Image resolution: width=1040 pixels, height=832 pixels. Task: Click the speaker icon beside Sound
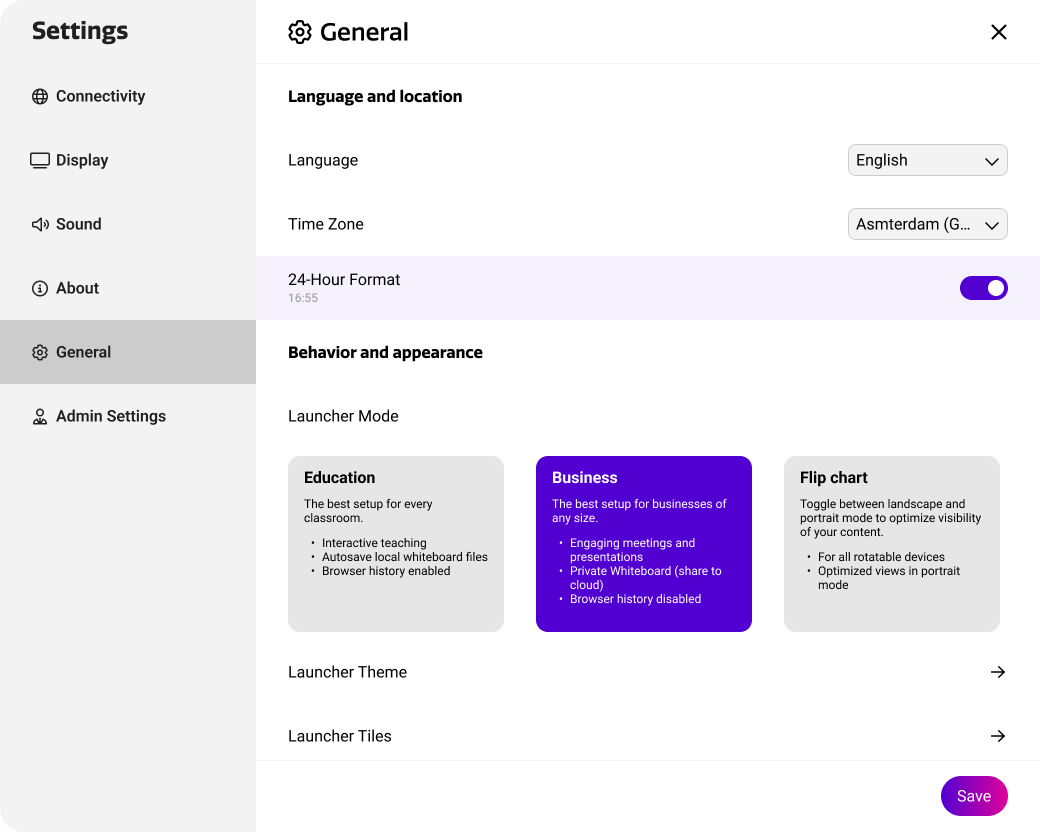point(40,225)
